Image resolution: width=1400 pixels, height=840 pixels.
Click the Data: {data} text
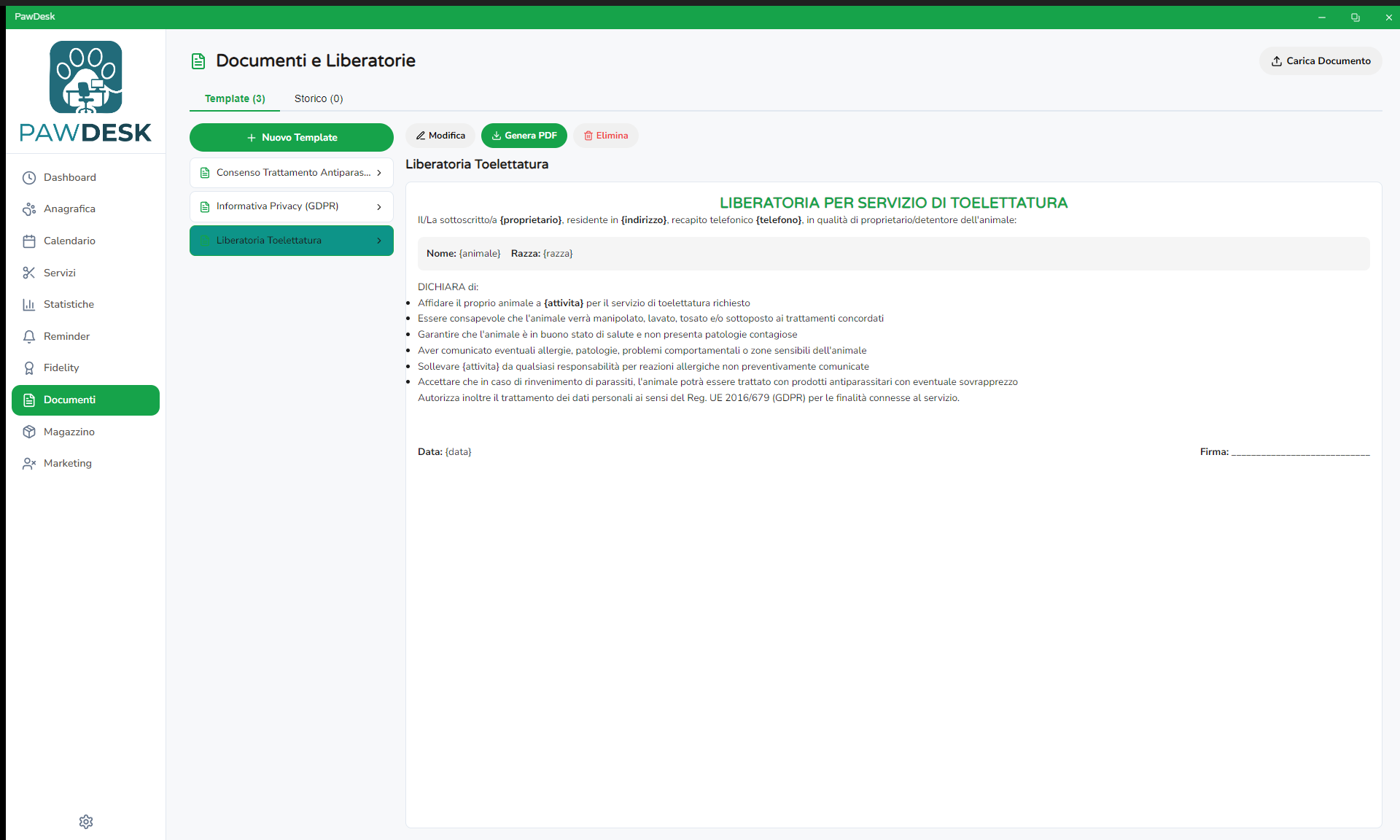[x=445, y=452]
